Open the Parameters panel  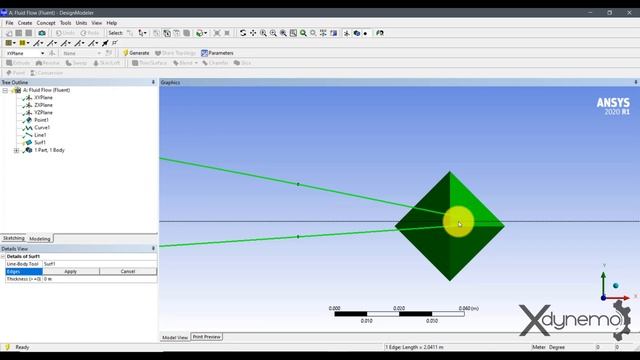click(x=217, y=53)
